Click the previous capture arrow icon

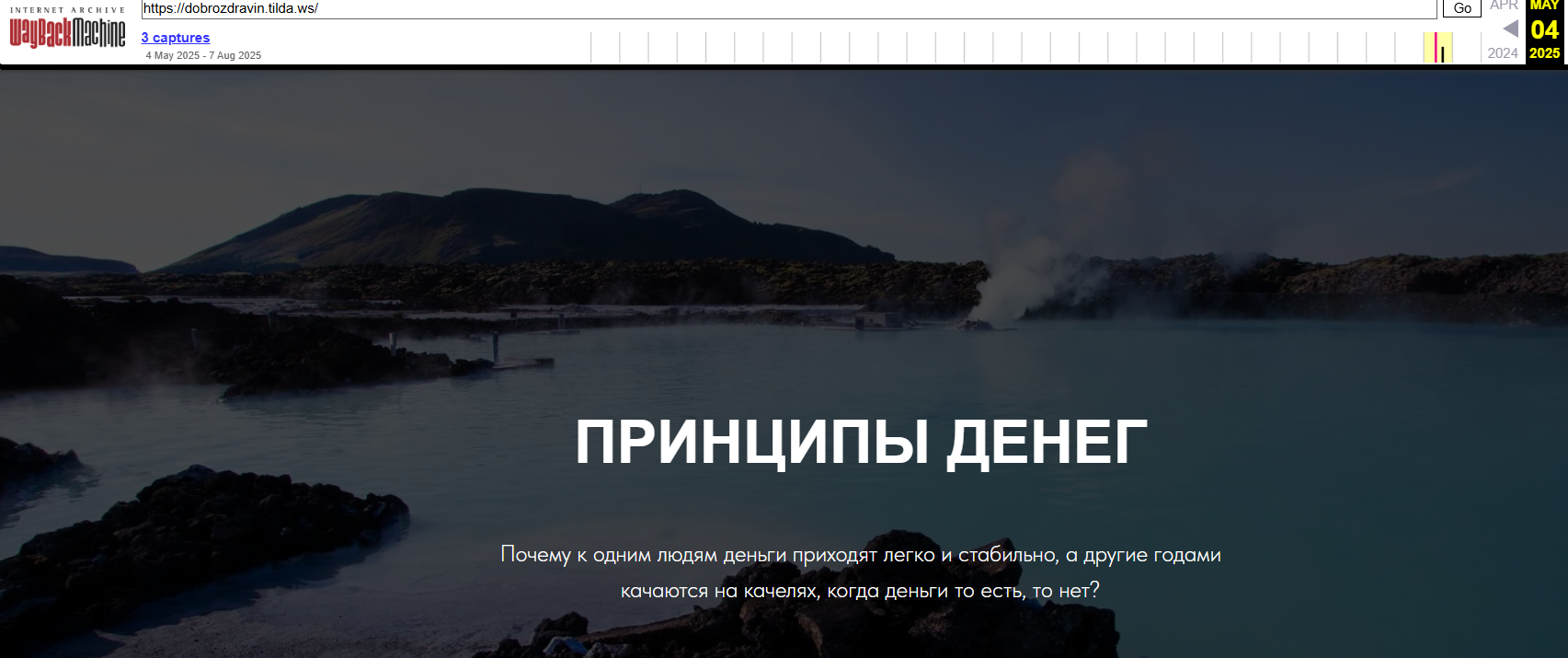1510,29
